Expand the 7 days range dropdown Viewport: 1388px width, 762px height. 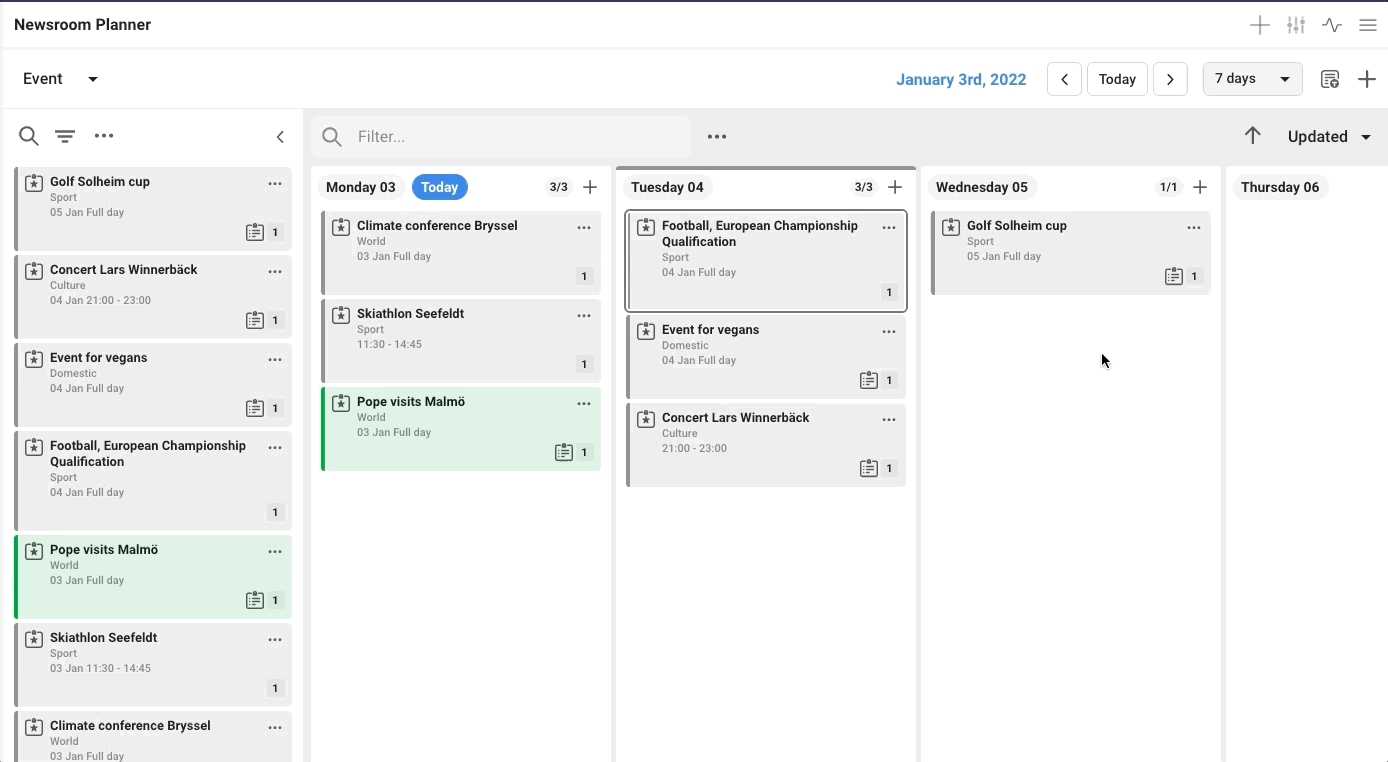tap(1252, 79)
